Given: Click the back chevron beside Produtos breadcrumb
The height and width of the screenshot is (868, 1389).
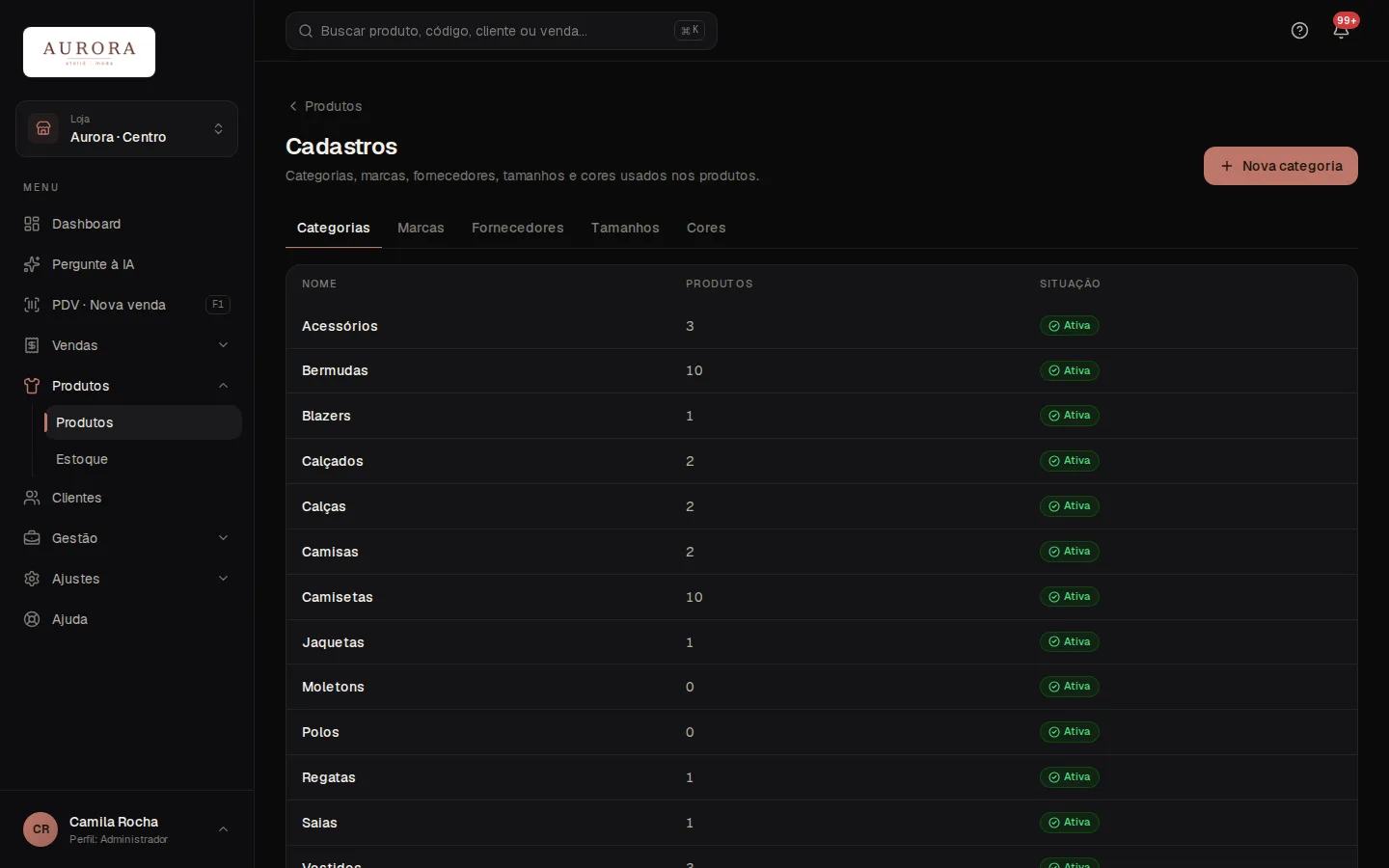Looking at the screenshot, I should [293, 106].
